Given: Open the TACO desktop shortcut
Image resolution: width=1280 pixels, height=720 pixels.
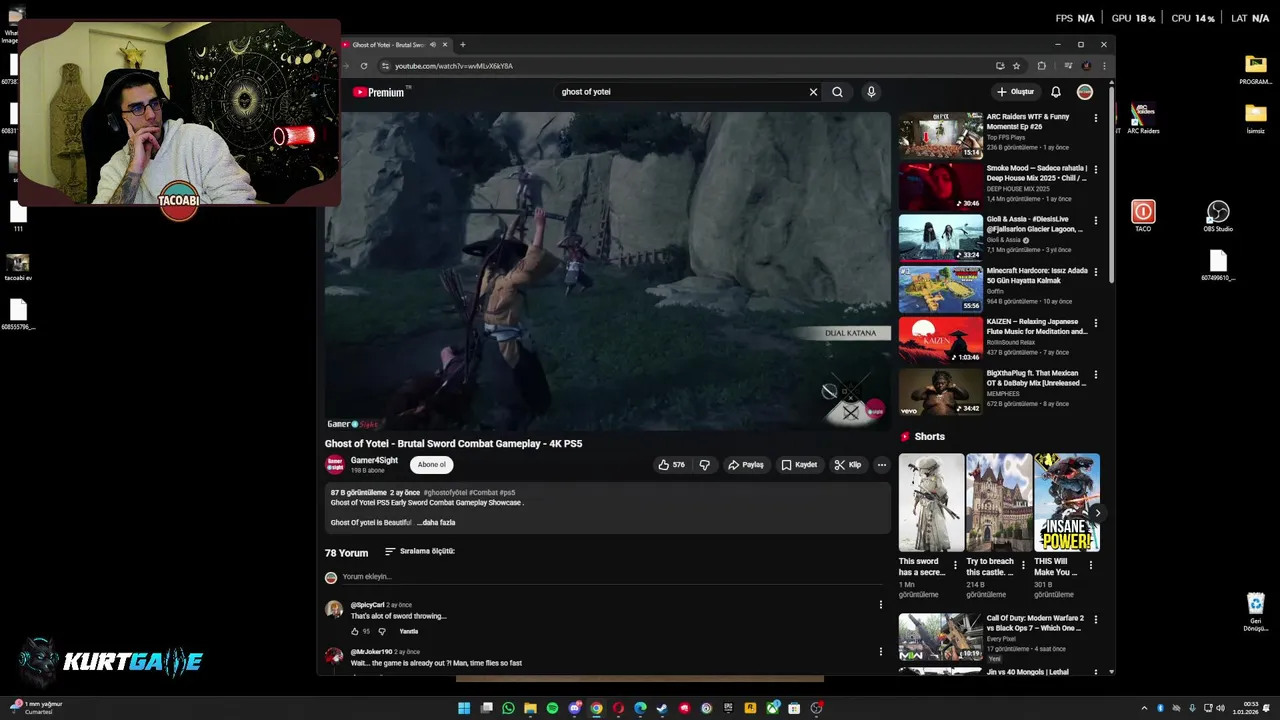Looking at the screenshot, I should (x=1143, y=216).
